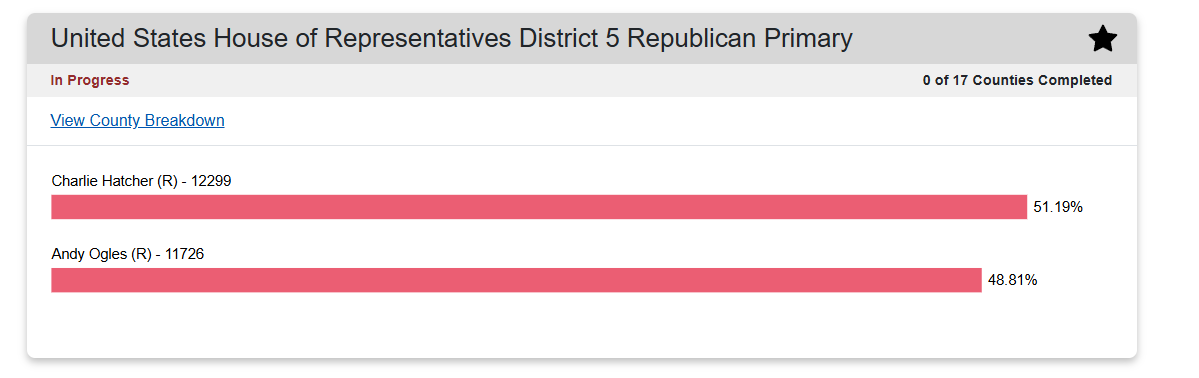This screenshot has width=1199, height=378.
Task: Click the vote count 11726
Action: coord(184,254)
